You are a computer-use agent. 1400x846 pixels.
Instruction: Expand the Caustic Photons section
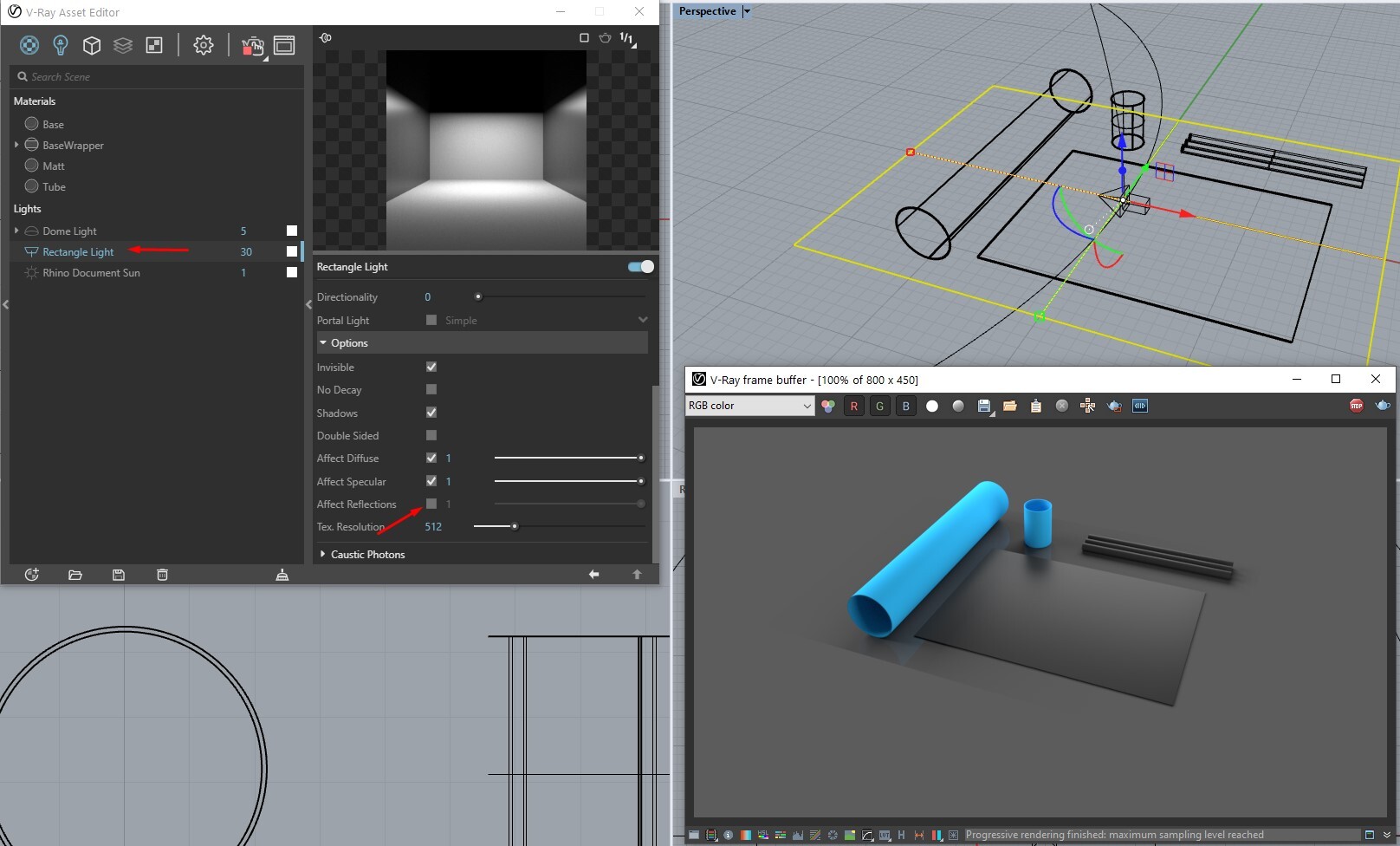[323, 554]
